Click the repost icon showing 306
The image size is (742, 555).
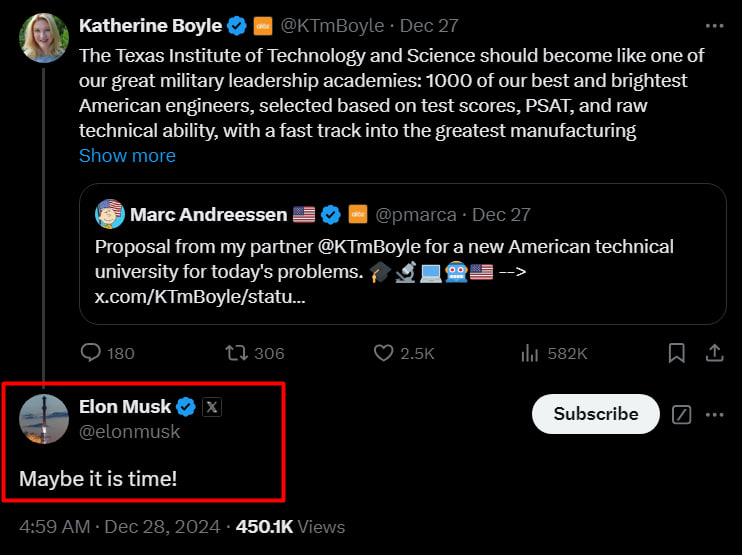click(x=237, y=352)
